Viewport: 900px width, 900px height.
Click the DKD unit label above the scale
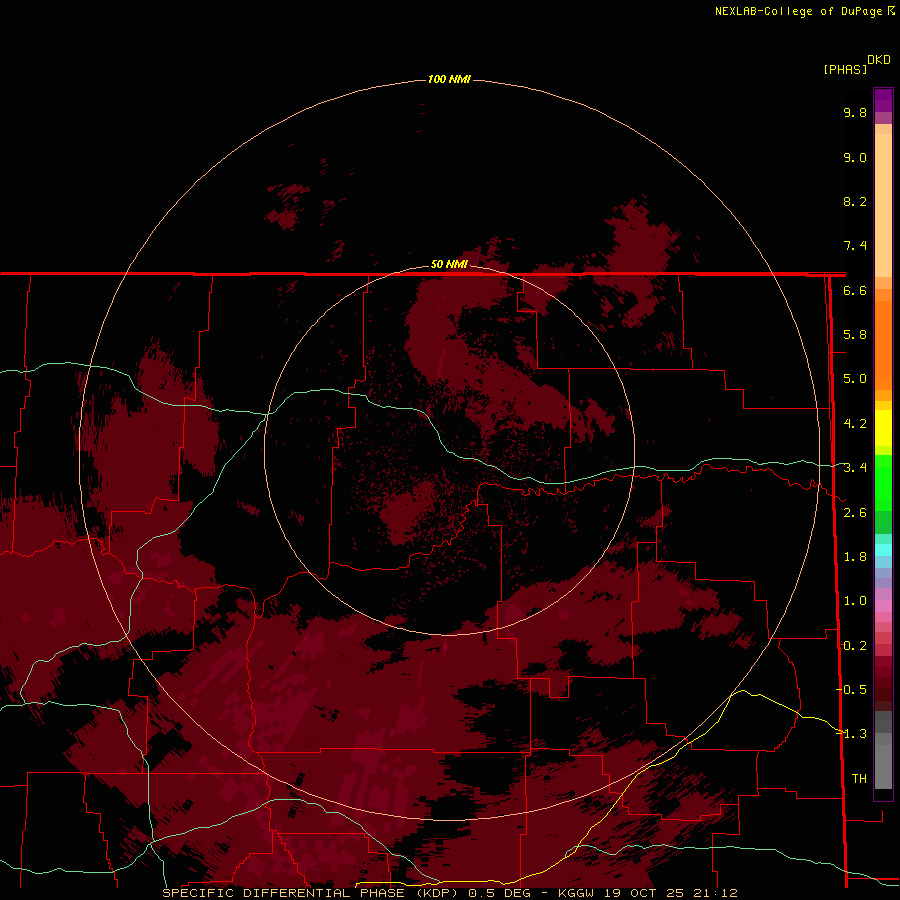[x=879, y=60]
